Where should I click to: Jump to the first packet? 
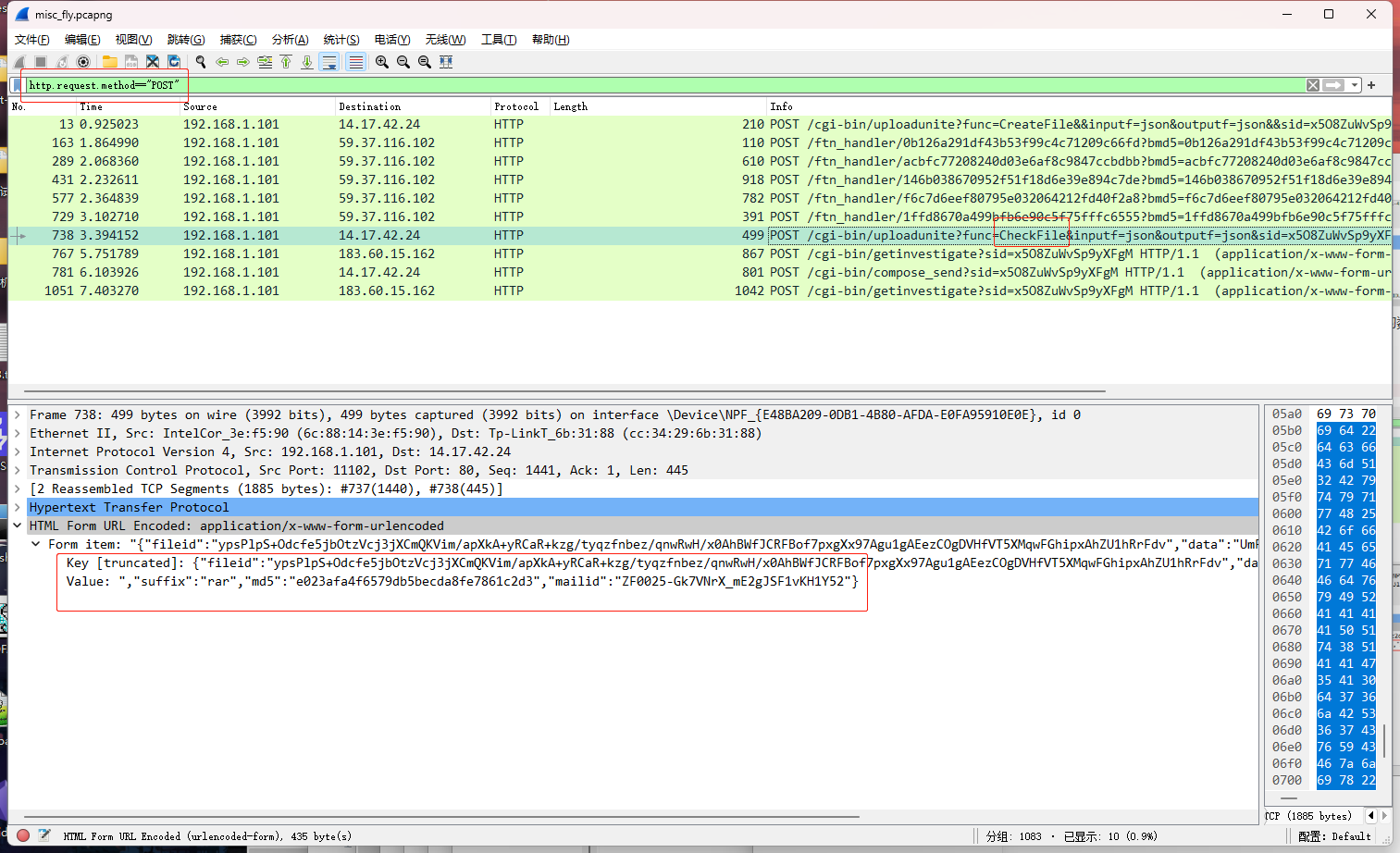pyautogui.click(x=286, y=62)
